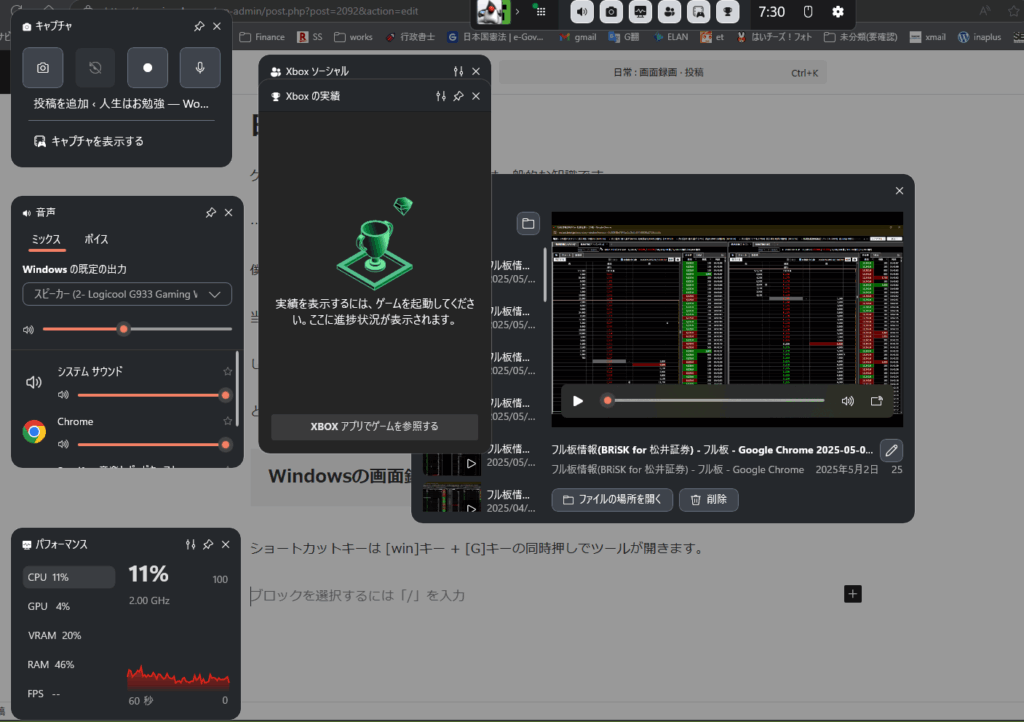Expand the chevron next to the game icon in top bar
The height and width of the screenshot is (722, 1024).
(517, 12)
